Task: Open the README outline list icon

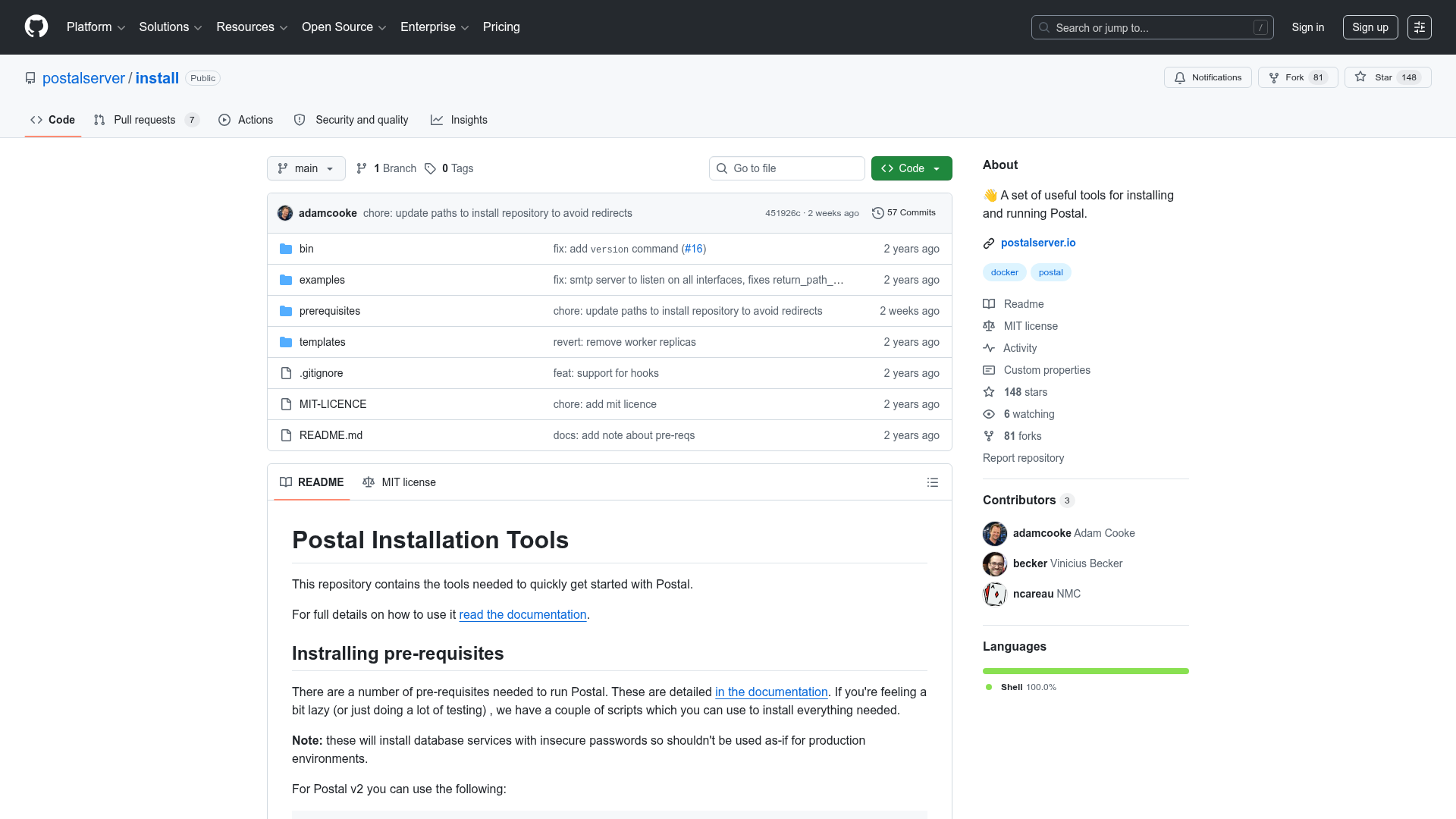Action: pyautogui.click(x=933, y=482)
